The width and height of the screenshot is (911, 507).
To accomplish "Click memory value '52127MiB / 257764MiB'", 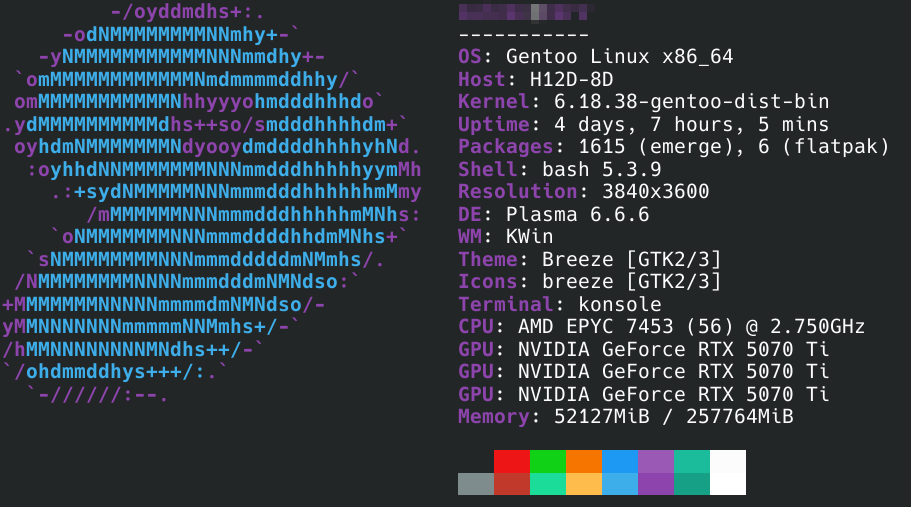I will pyautogui.click(x=673, y=417).
